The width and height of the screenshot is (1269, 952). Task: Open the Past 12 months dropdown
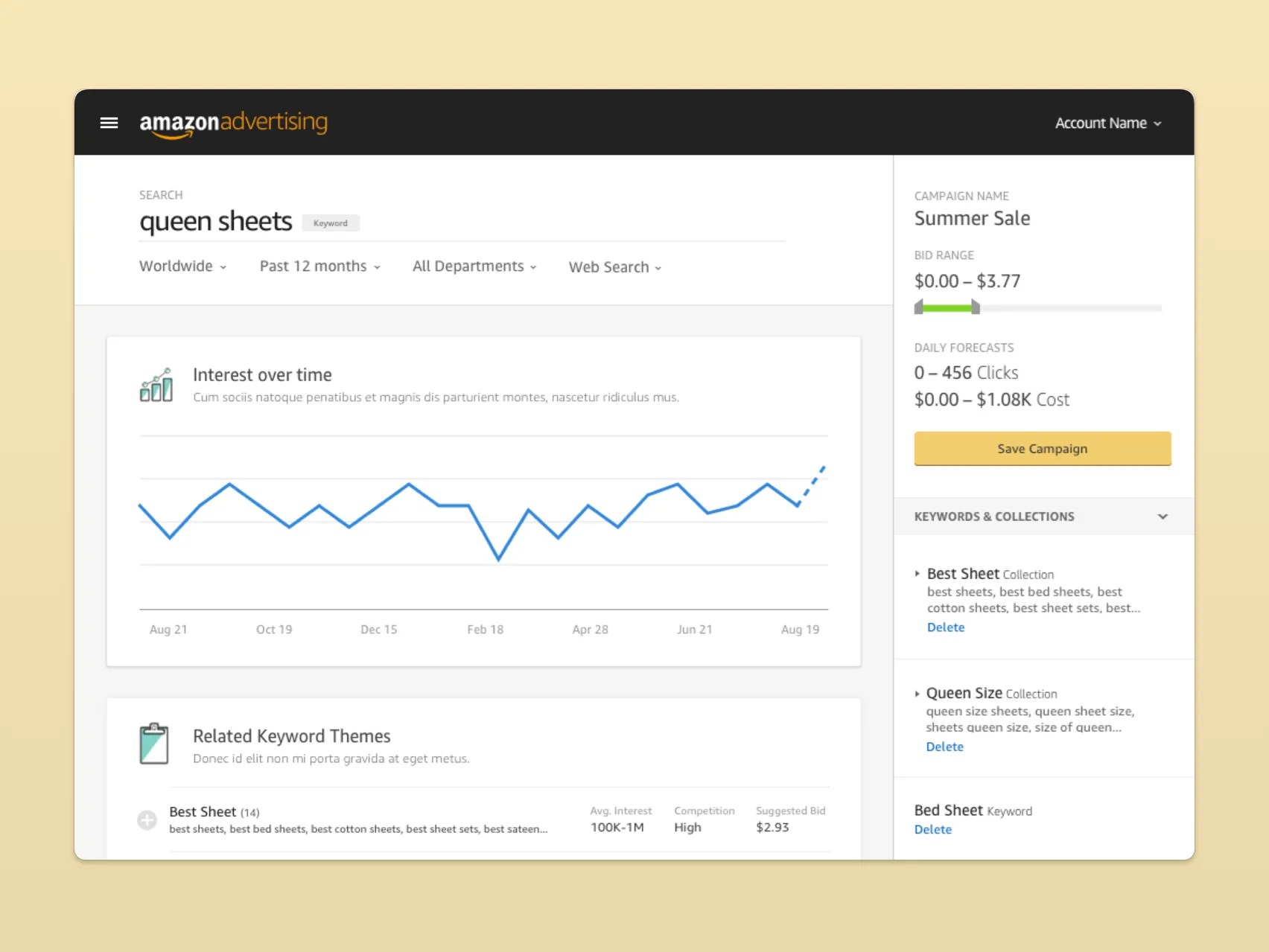(319, 266)
